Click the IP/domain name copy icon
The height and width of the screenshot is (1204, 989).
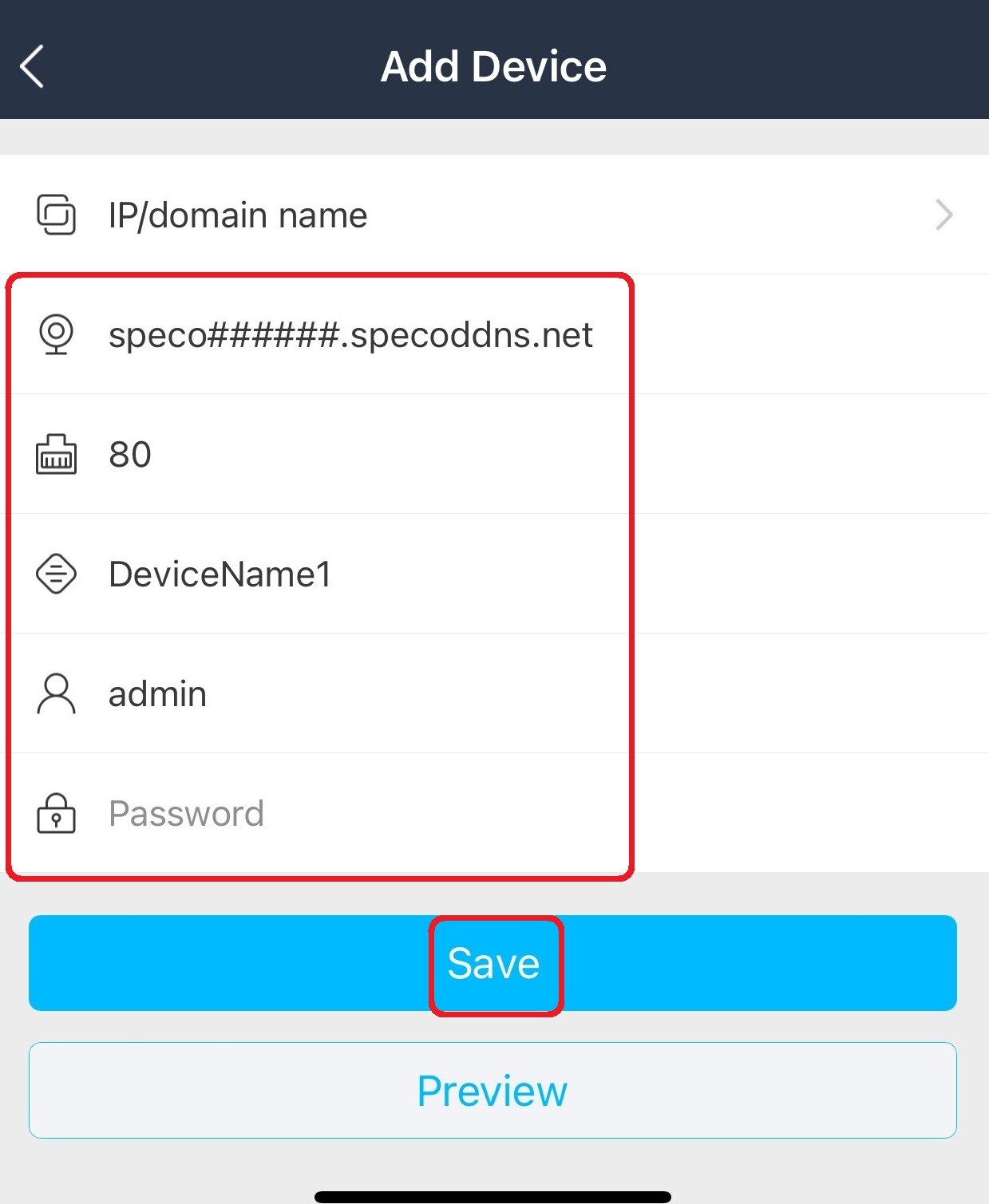(x=56, y=214)
